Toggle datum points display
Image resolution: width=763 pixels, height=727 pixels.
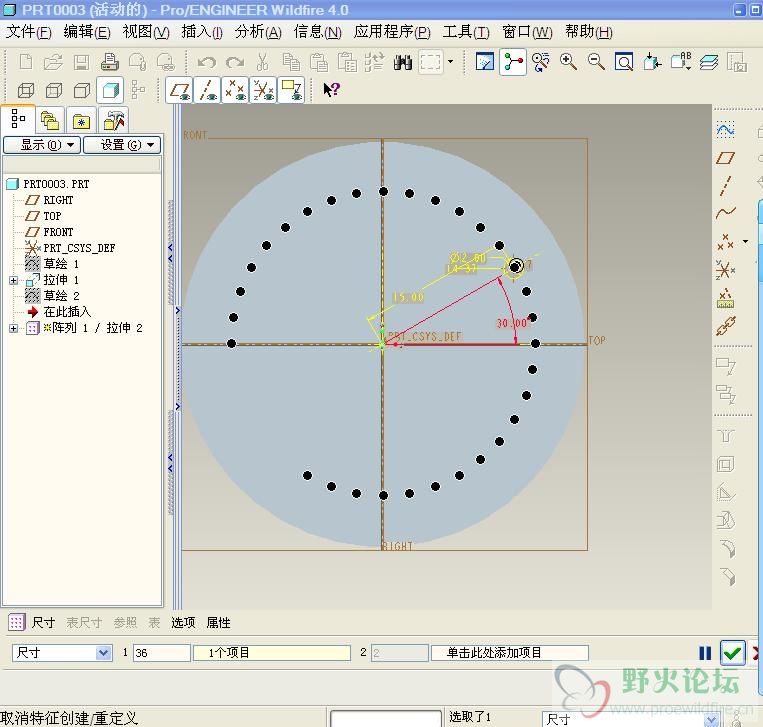236,90
